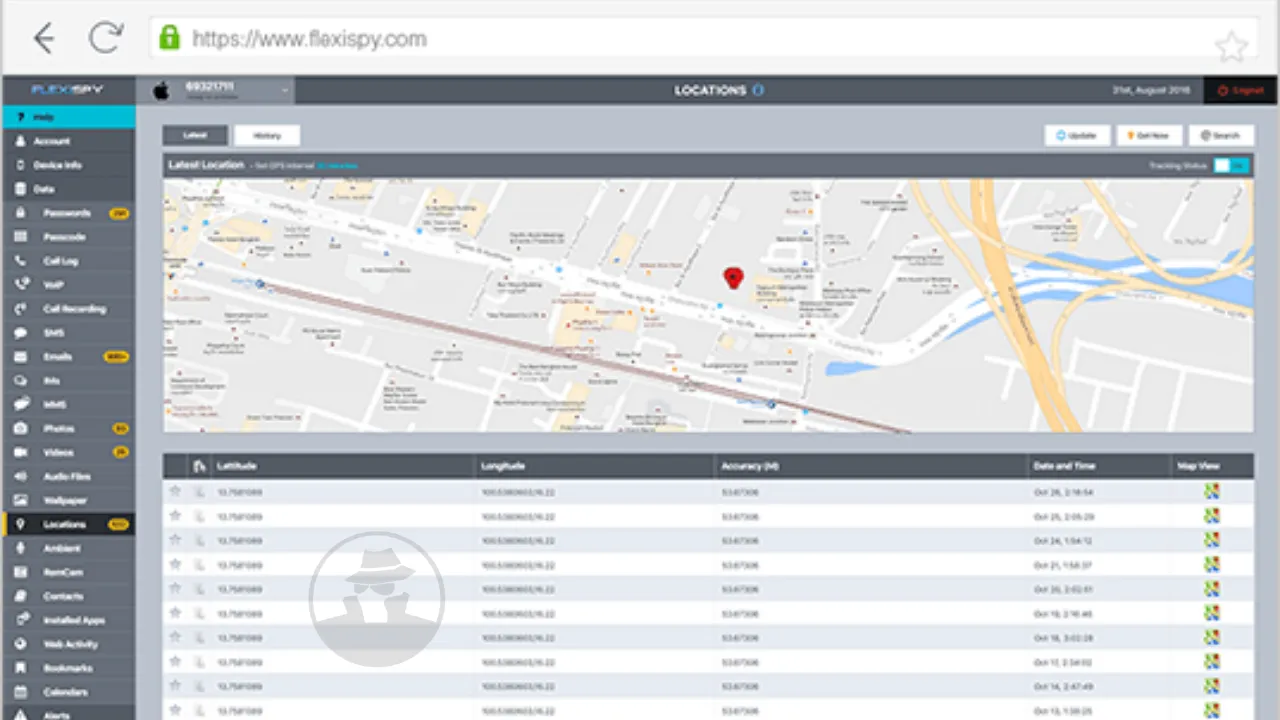The image size is (1280, 720).
Task: Click the MMS icon
Action: (x=21, y=405)
